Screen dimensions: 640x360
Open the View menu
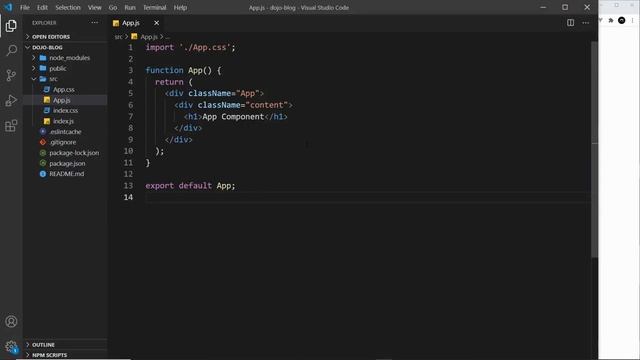(x=94, y=7)
